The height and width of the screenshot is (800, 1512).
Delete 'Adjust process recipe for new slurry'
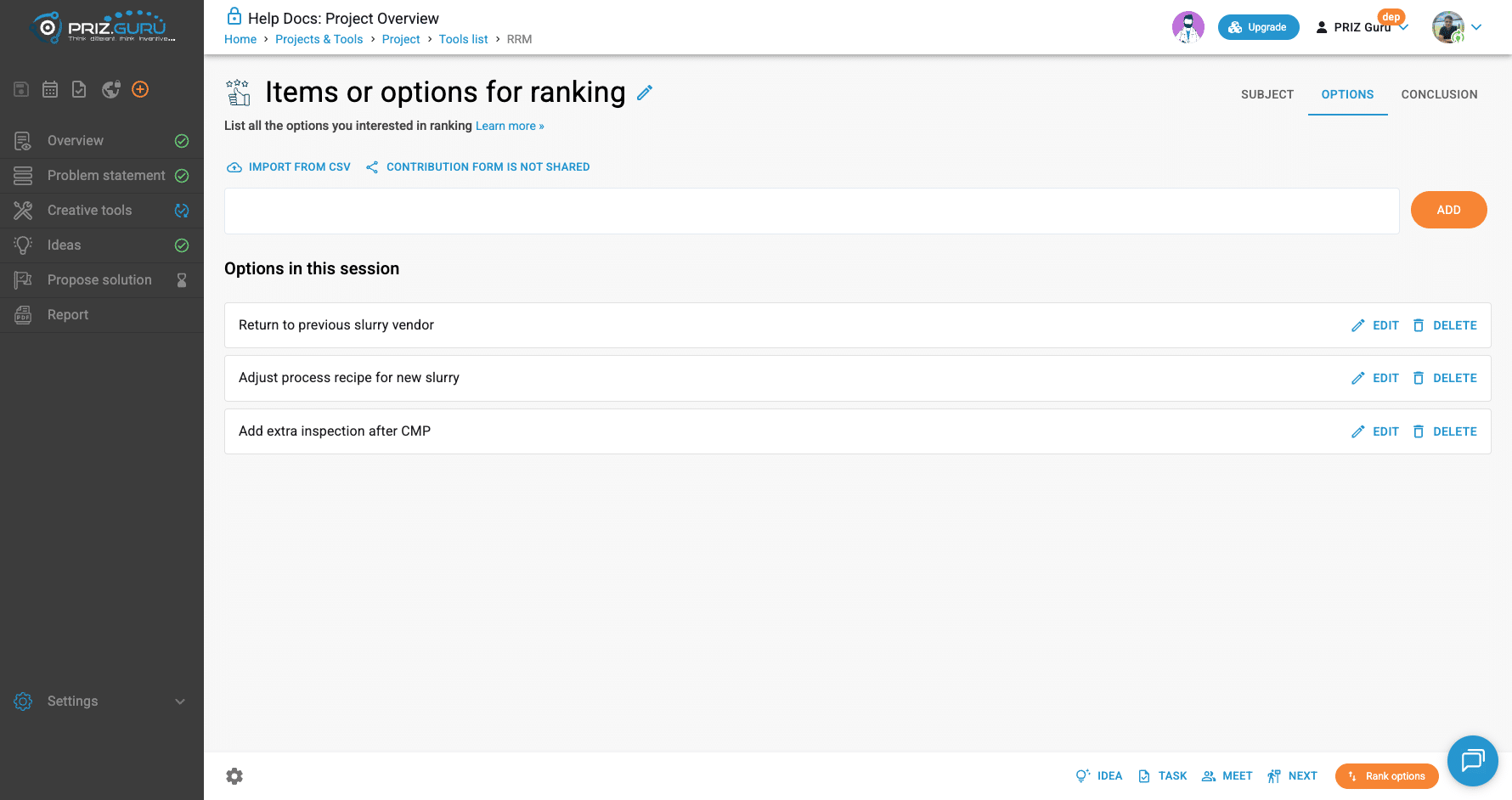(x=1445, y=378)
